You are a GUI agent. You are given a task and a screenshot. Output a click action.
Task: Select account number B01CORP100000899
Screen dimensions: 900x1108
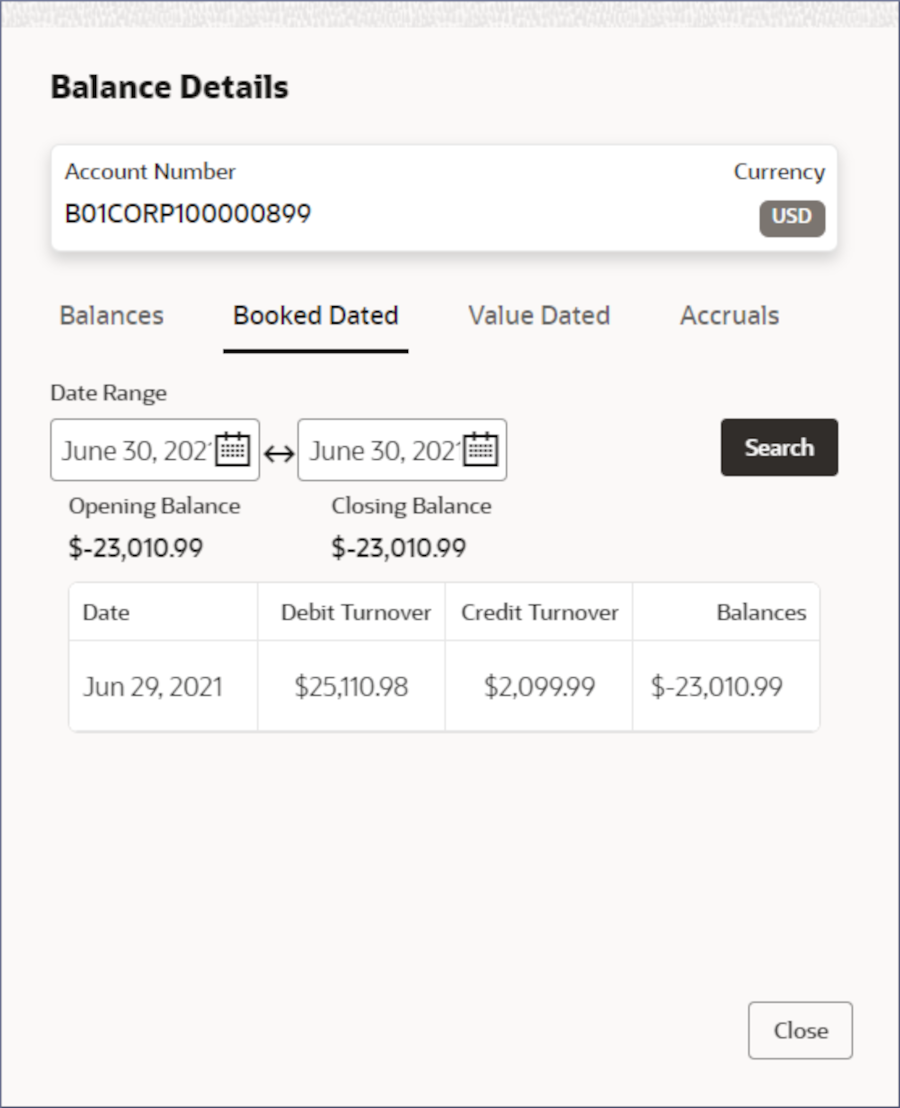click(187, 213)
